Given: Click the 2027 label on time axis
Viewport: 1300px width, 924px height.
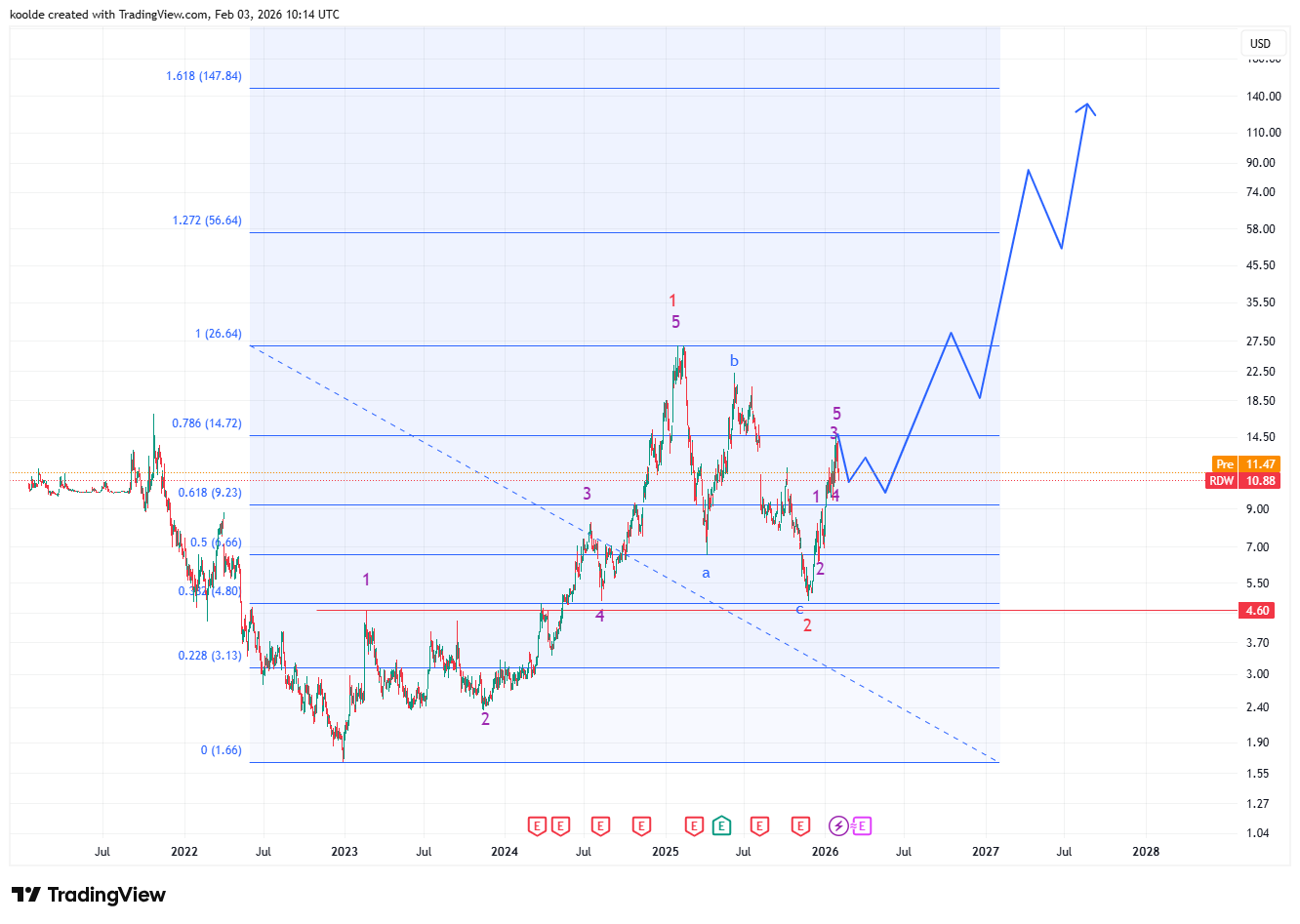Looking at the screenshot, I should tap(986, 852).
